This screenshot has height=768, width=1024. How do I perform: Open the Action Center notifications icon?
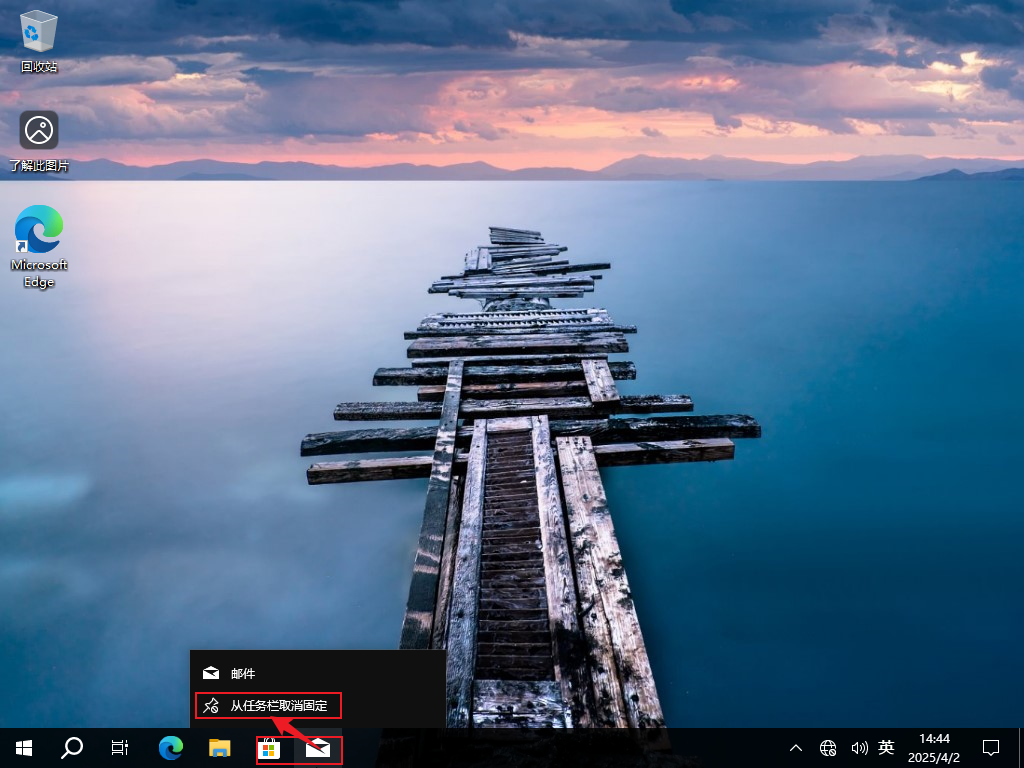point(991,748)
